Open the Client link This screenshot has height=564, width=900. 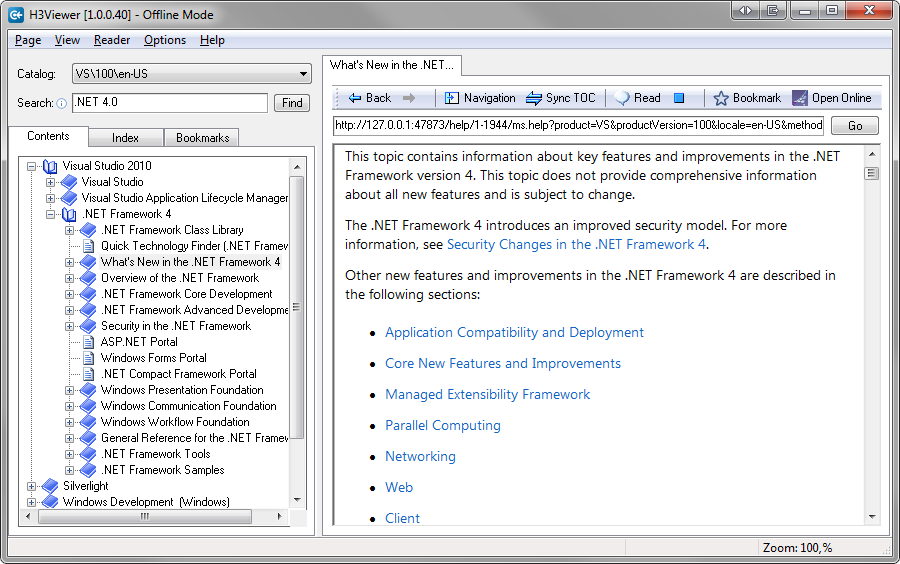pyautogui.click(x=402, y=519)
